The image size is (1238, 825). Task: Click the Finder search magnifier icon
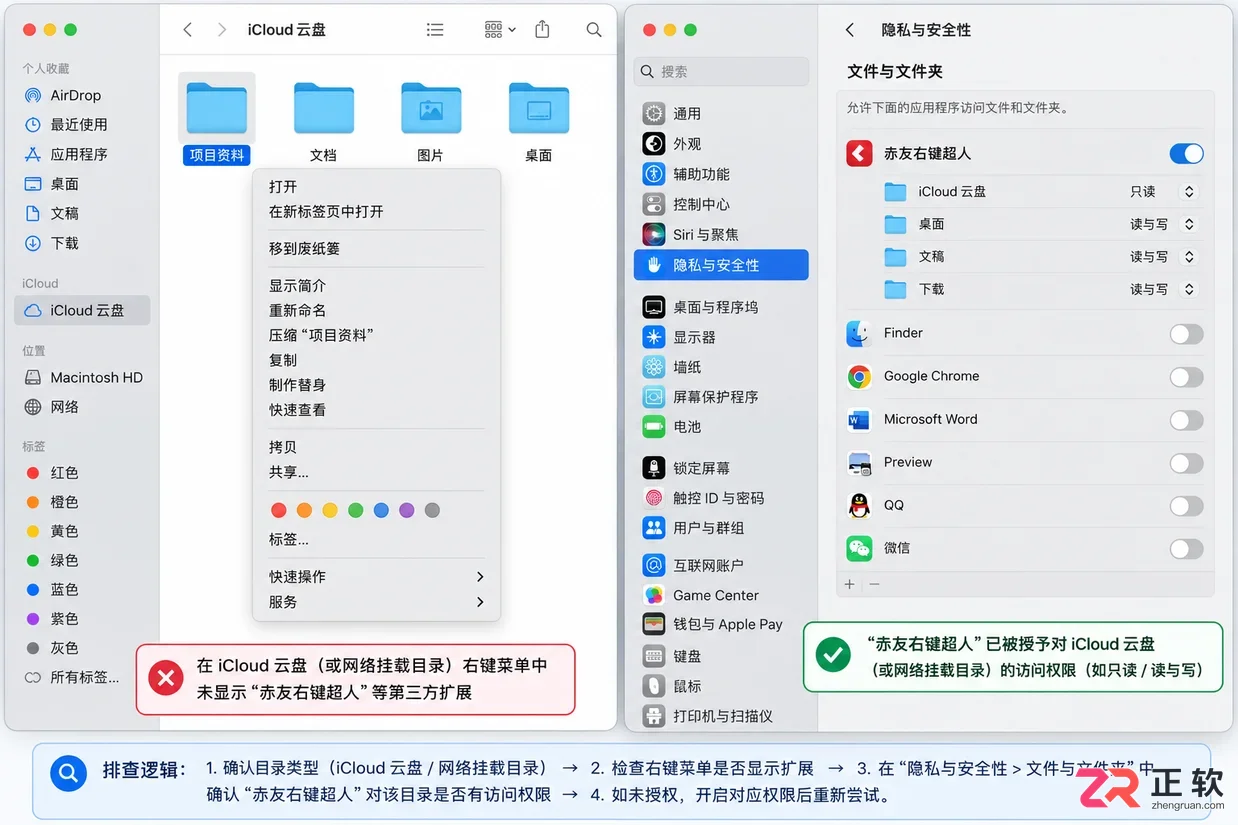pos(594,30)
